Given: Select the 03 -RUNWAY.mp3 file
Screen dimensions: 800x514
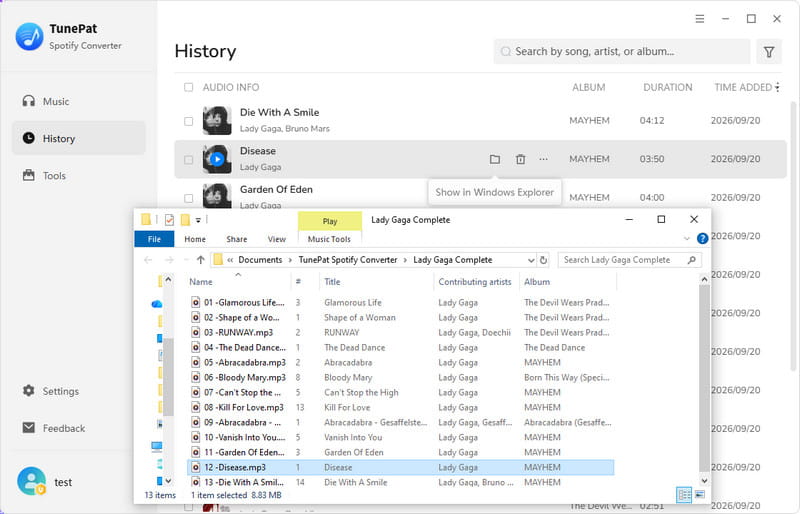Looking at the screenshot, I should (238, 332).
